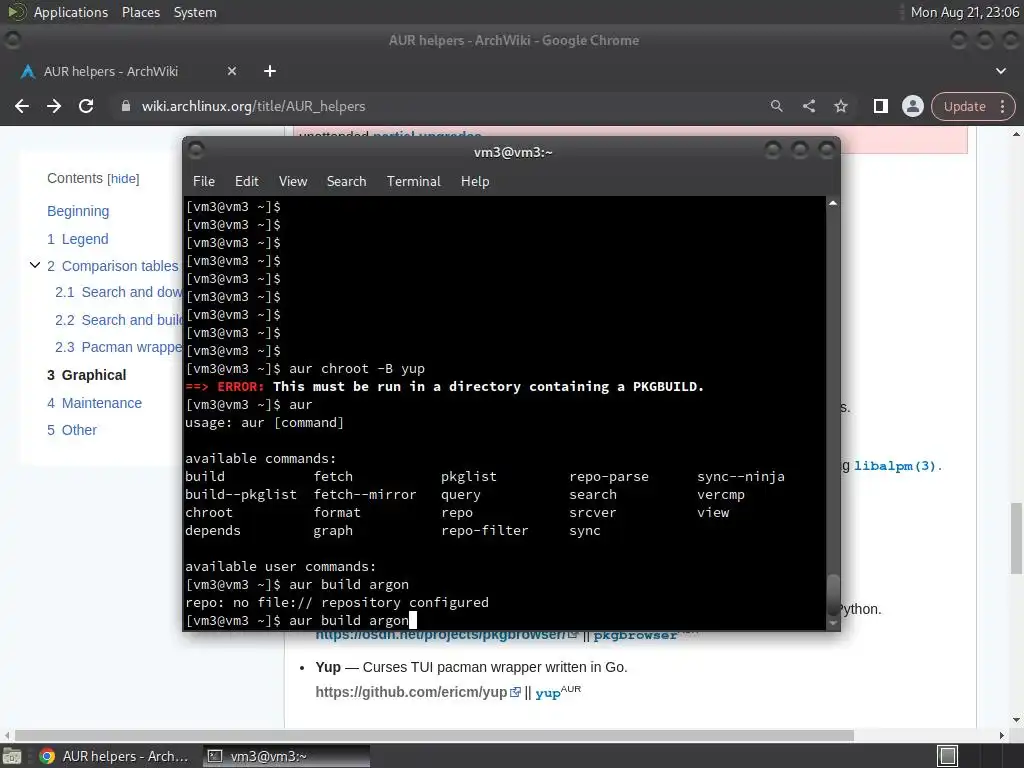Click the page horizontal scrollbar
The height and width of the screenshot is (768, 1024).
[x=434, y=735]
